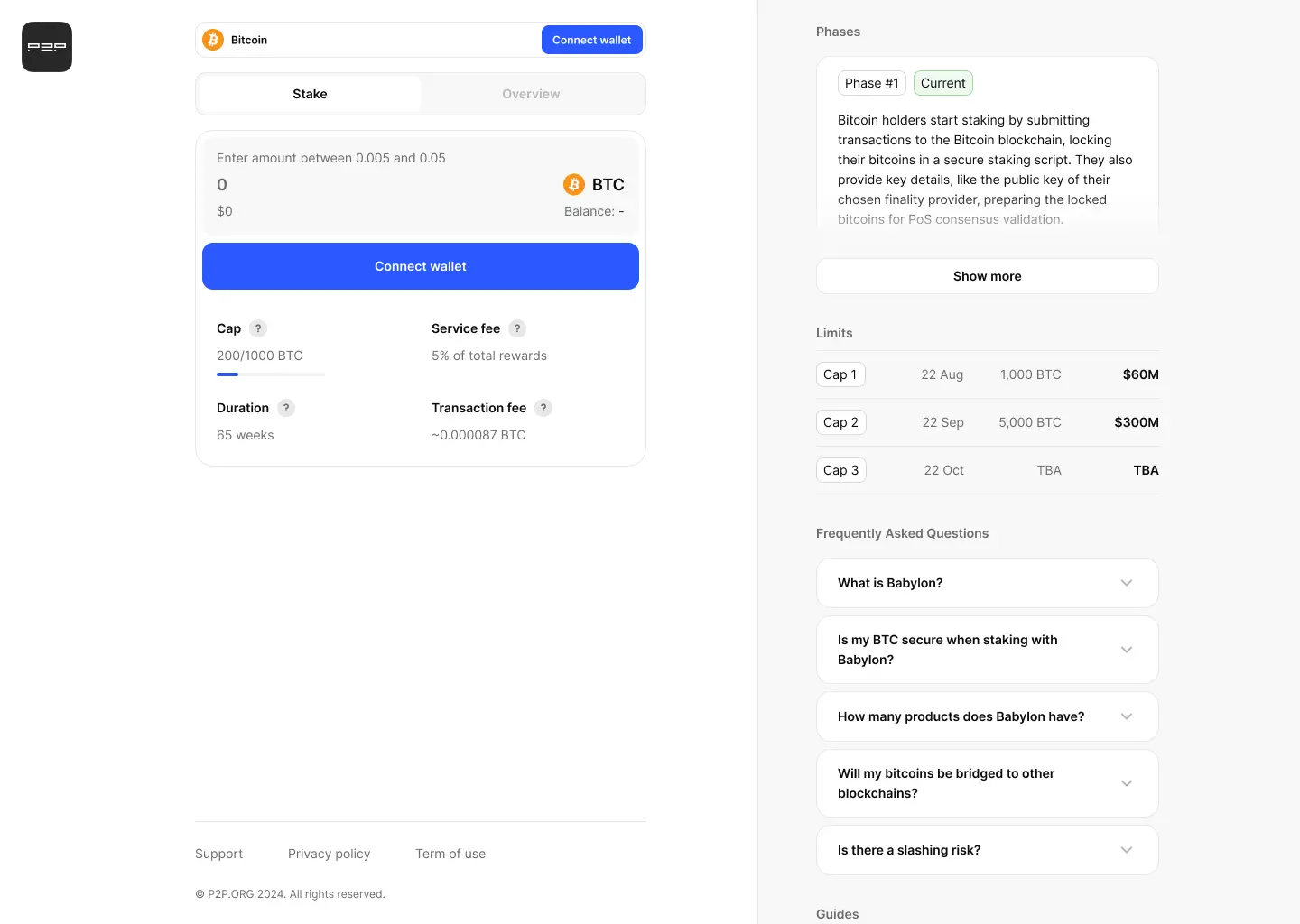This screenshot has height=924, width=1300.
Task: Click the '~0.000087 BTC' fee value
Action: 478,435
